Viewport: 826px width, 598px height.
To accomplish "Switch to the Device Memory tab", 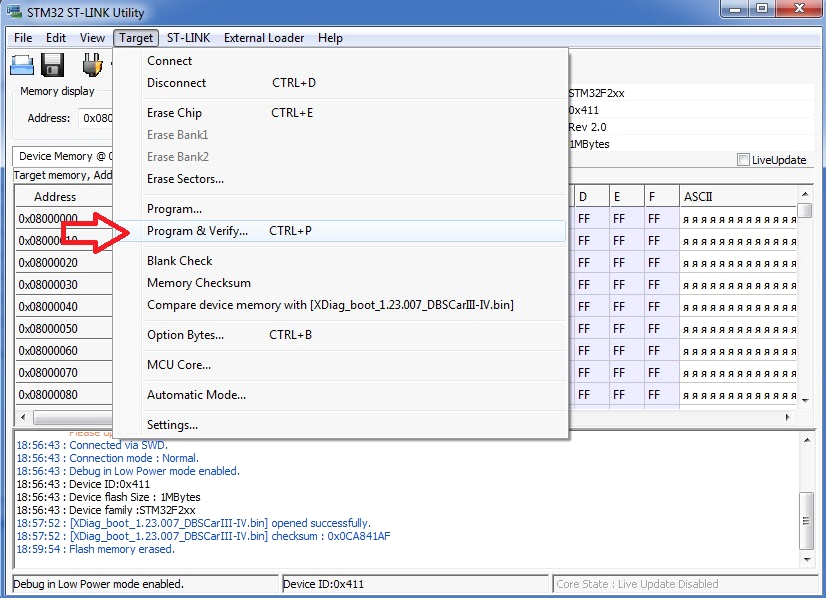I will click(x=63, y=156).
